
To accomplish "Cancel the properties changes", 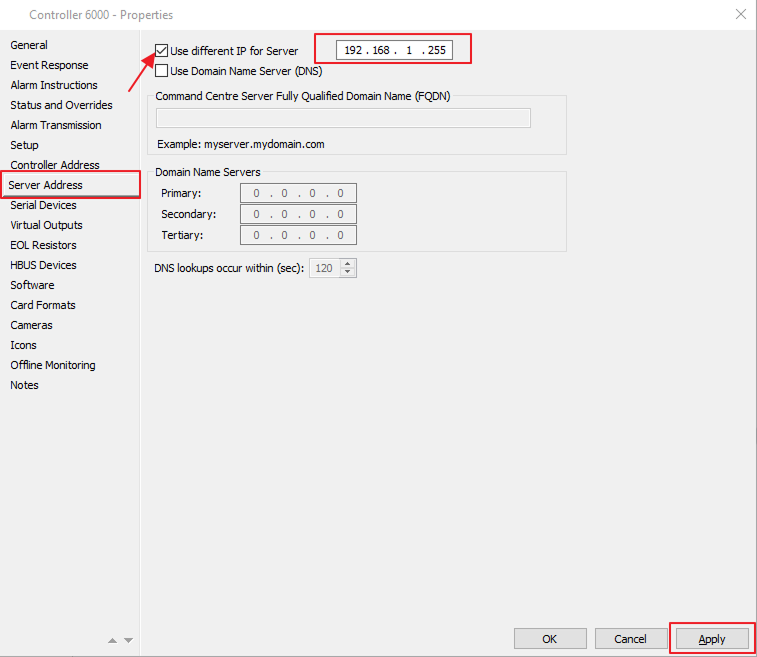I will click(630, 639).
